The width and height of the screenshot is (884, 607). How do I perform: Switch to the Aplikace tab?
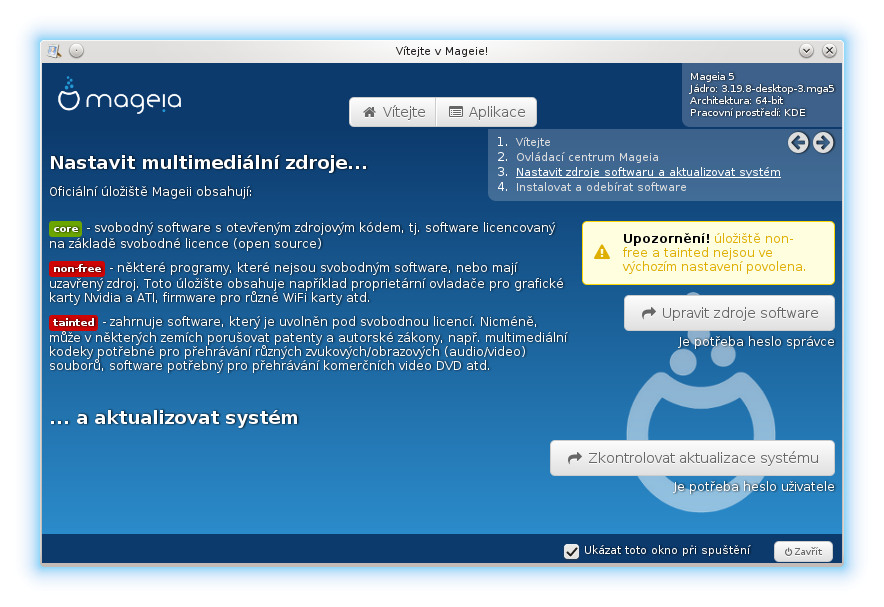[487, 112]
